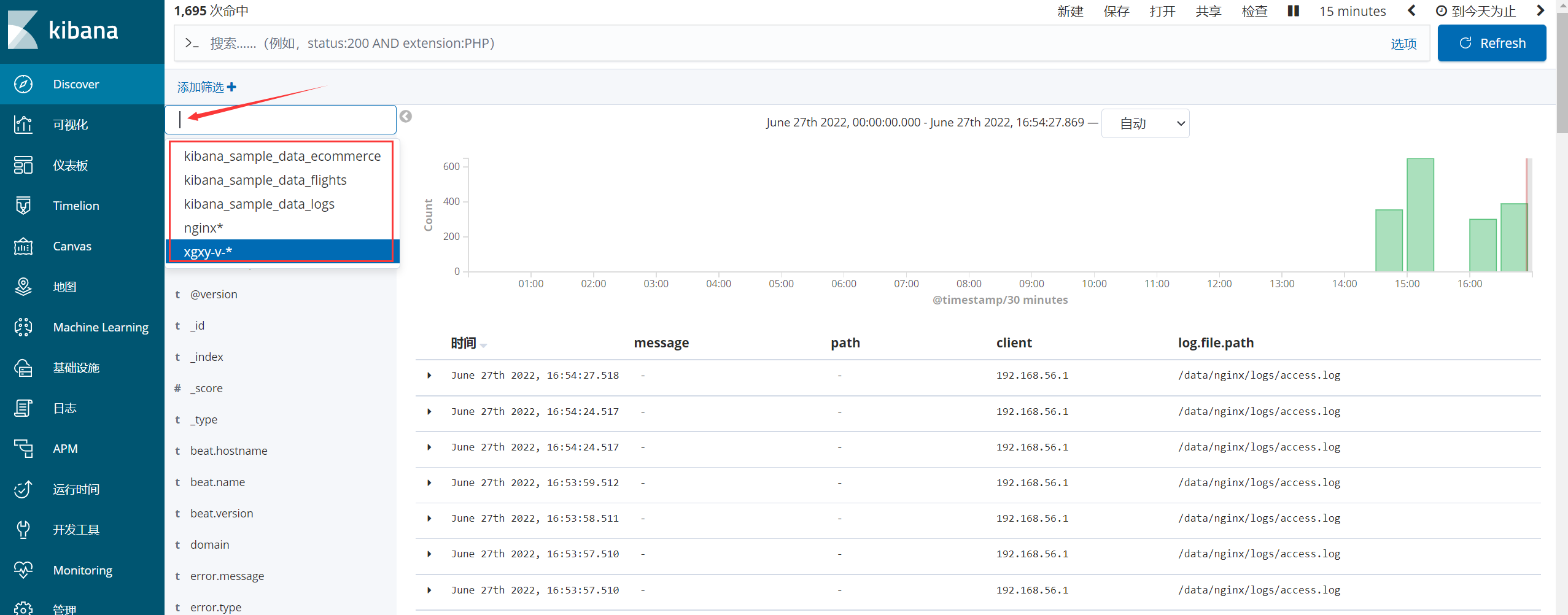The image size is (1568, 615).
Task: Sort by the 时间 column arrow
Action: pos(484,346)
